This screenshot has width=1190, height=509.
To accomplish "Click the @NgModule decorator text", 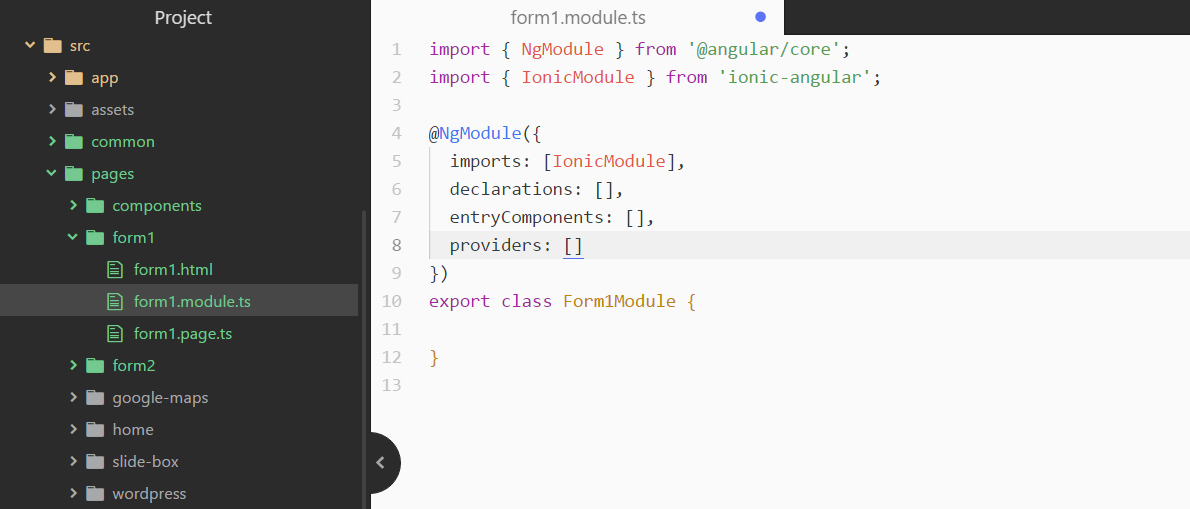I will [475, 134].
